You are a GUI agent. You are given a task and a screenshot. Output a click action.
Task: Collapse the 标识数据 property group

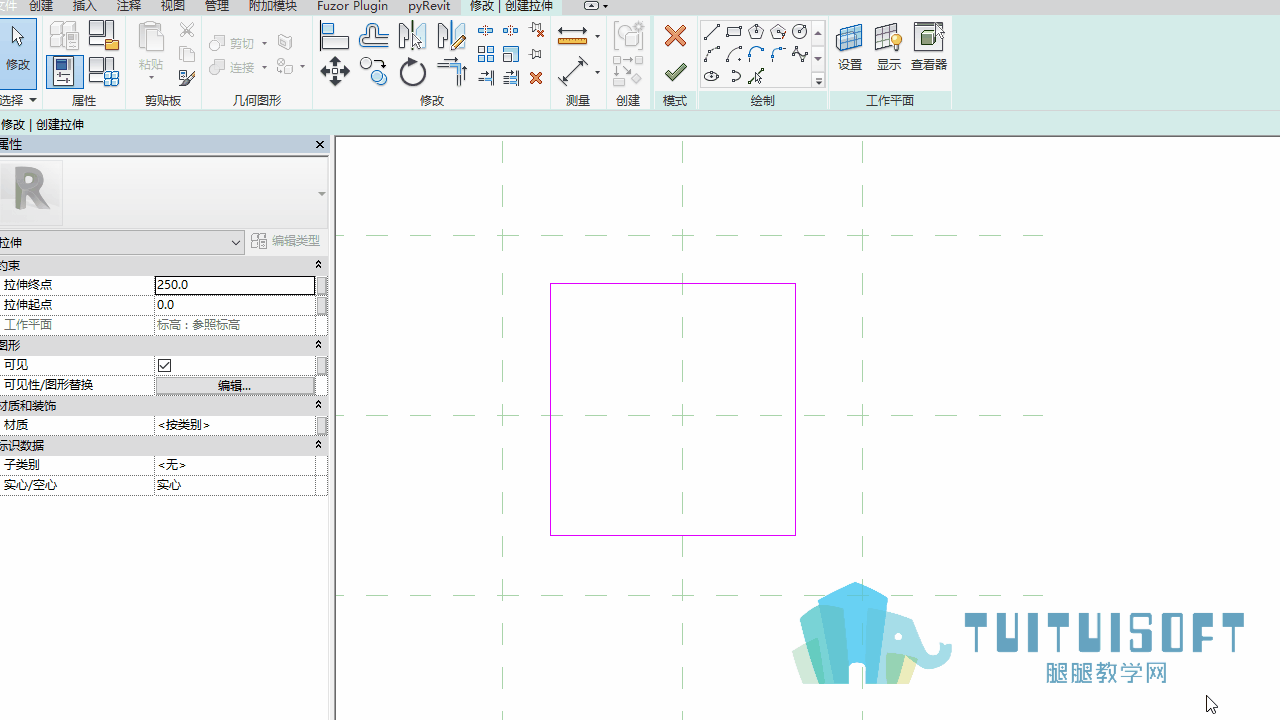tap(319, 445)
